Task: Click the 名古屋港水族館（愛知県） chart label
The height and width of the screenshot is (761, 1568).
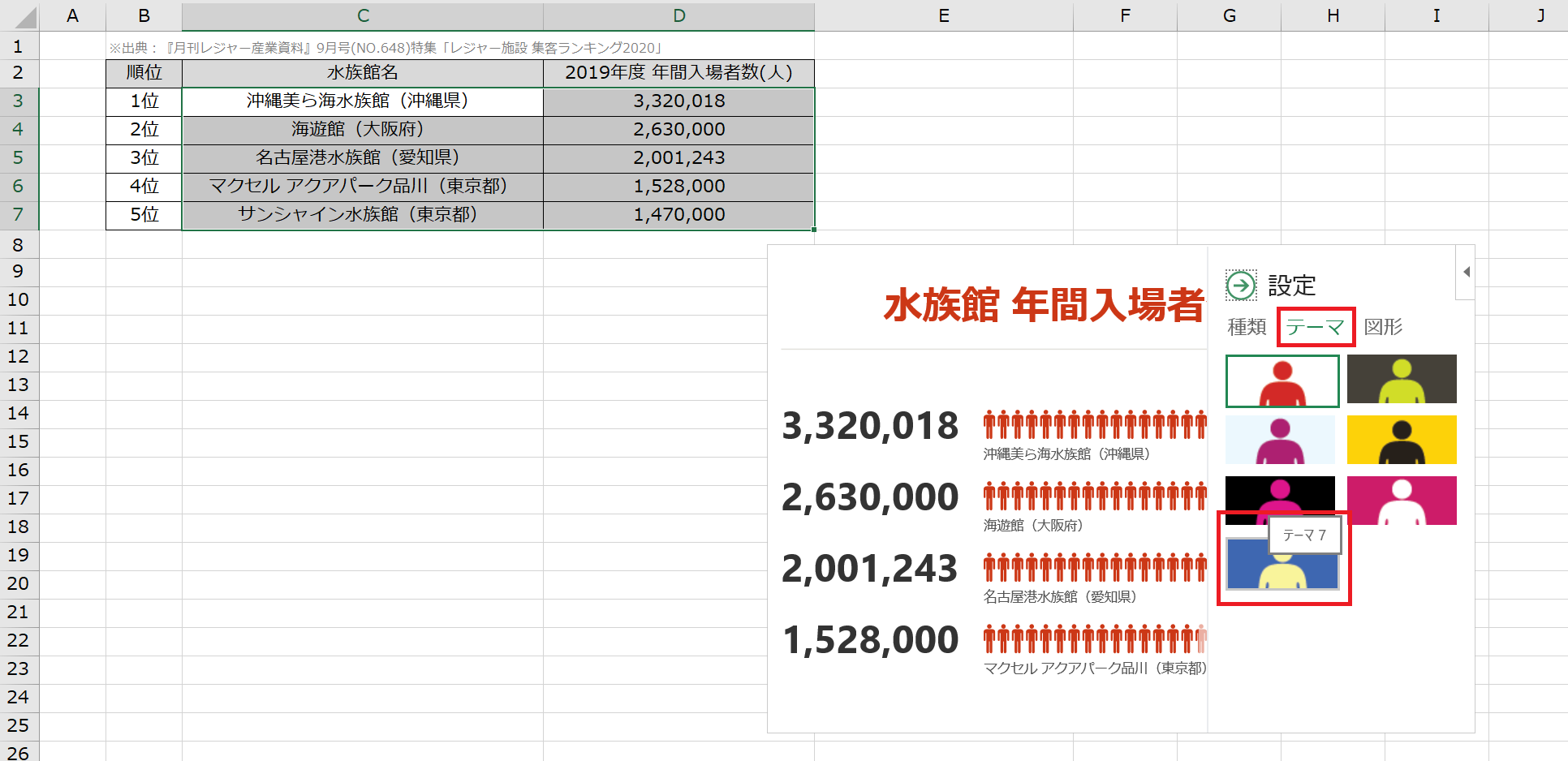Action: [1060, 597]
